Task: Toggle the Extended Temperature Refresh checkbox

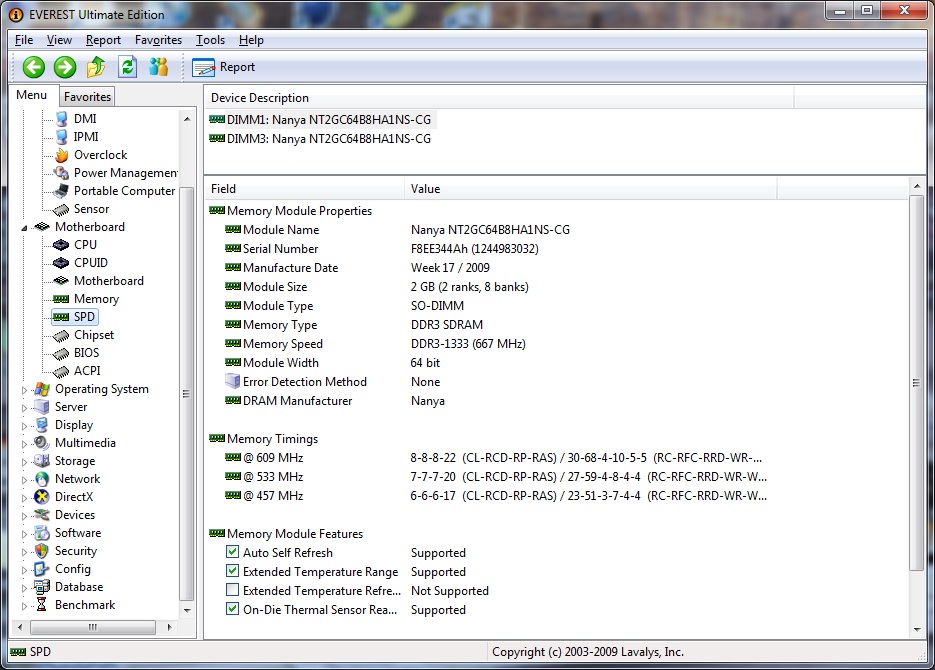Action: coord(233,590)
